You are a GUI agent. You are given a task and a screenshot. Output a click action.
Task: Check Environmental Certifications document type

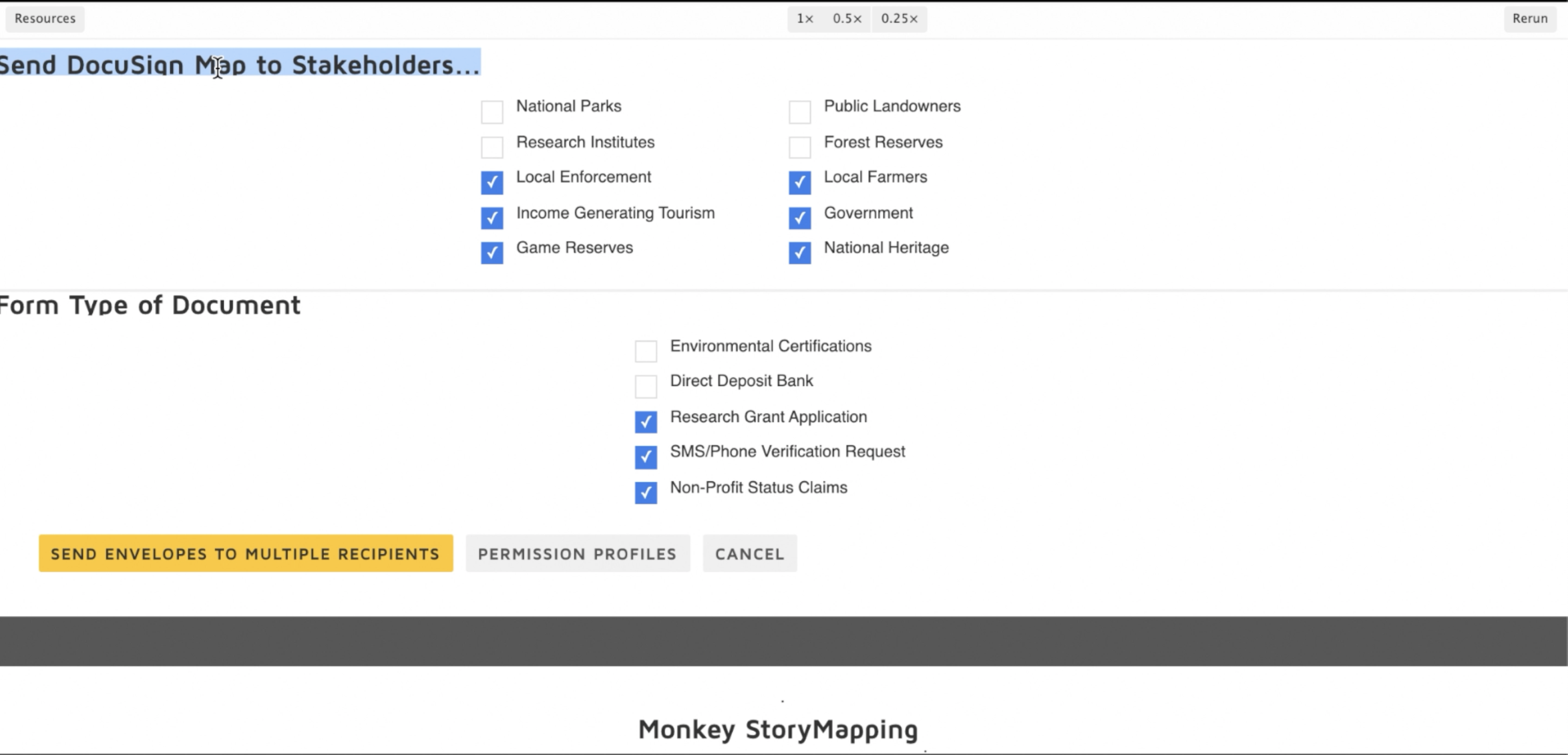click(645, 351)
